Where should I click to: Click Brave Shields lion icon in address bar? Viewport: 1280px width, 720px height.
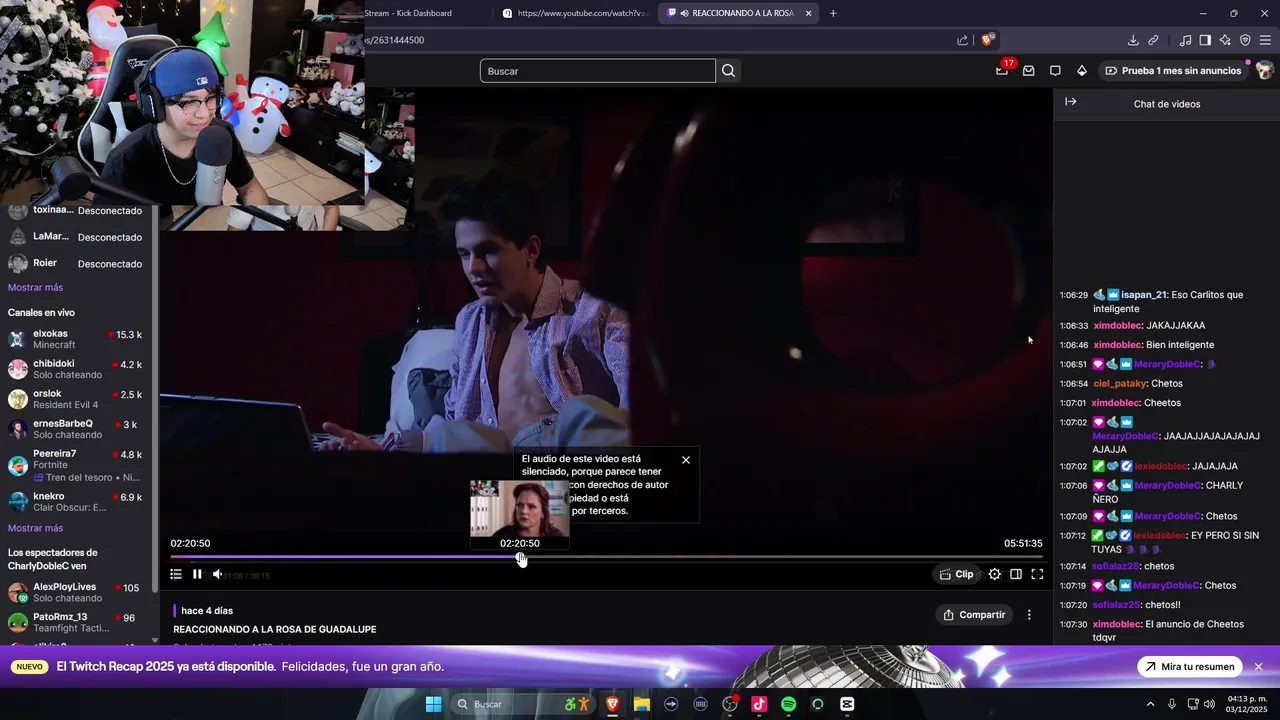click(x=987, y=40)
